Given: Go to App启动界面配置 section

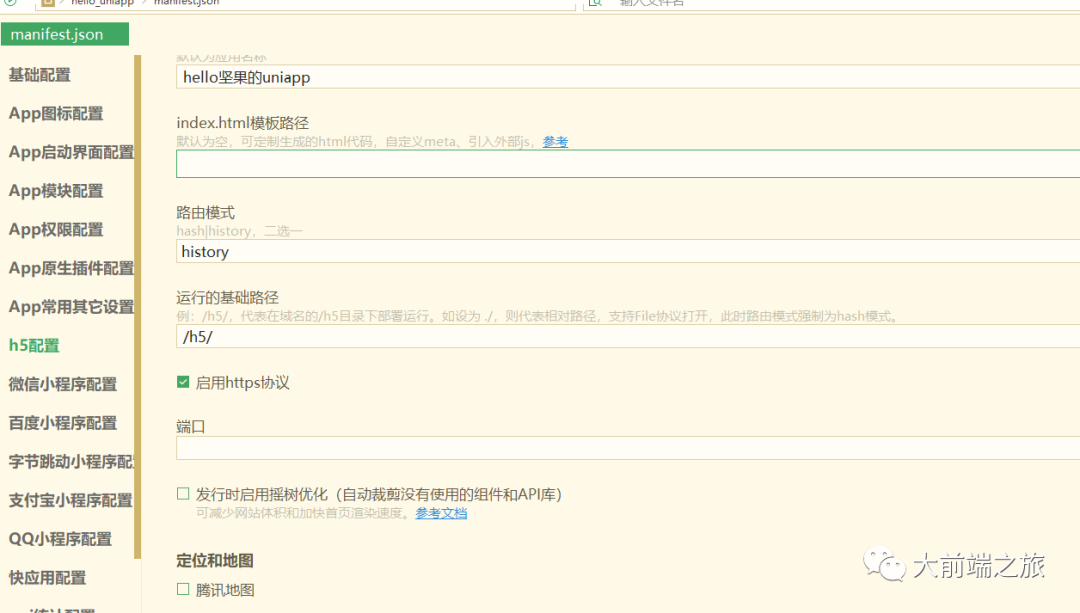Looking at the screenshot, I should coord(70,153).
